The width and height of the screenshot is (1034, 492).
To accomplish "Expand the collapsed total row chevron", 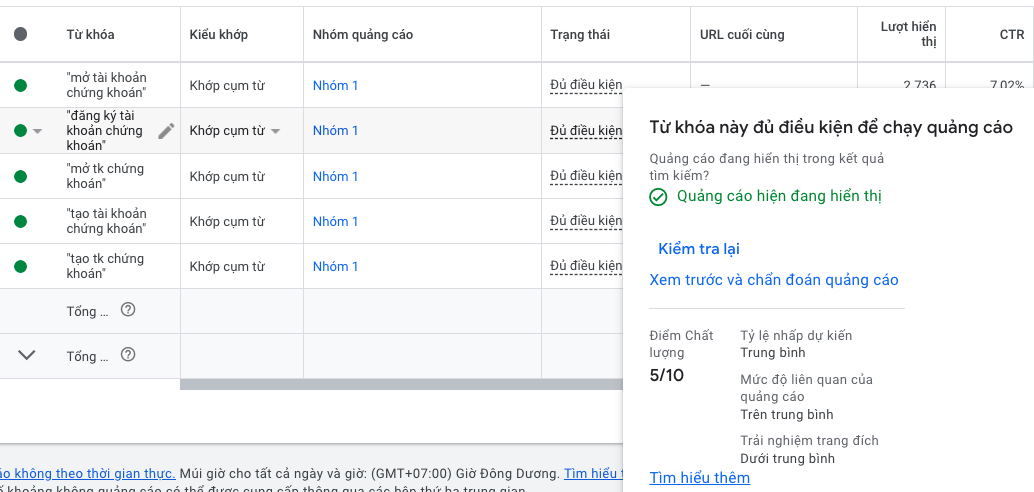I will pos(27,355).
